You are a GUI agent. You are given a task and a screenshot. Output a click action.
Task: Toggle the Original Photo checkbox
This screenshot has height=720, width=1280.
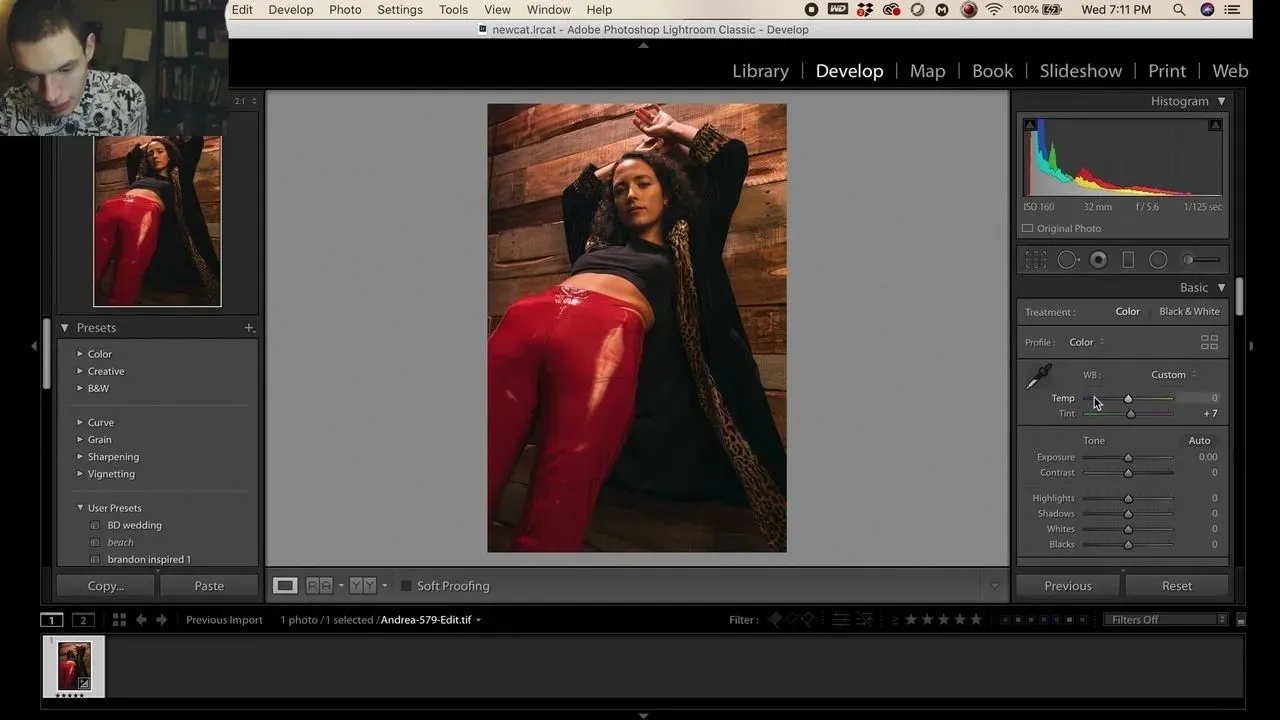(1028, 229)
